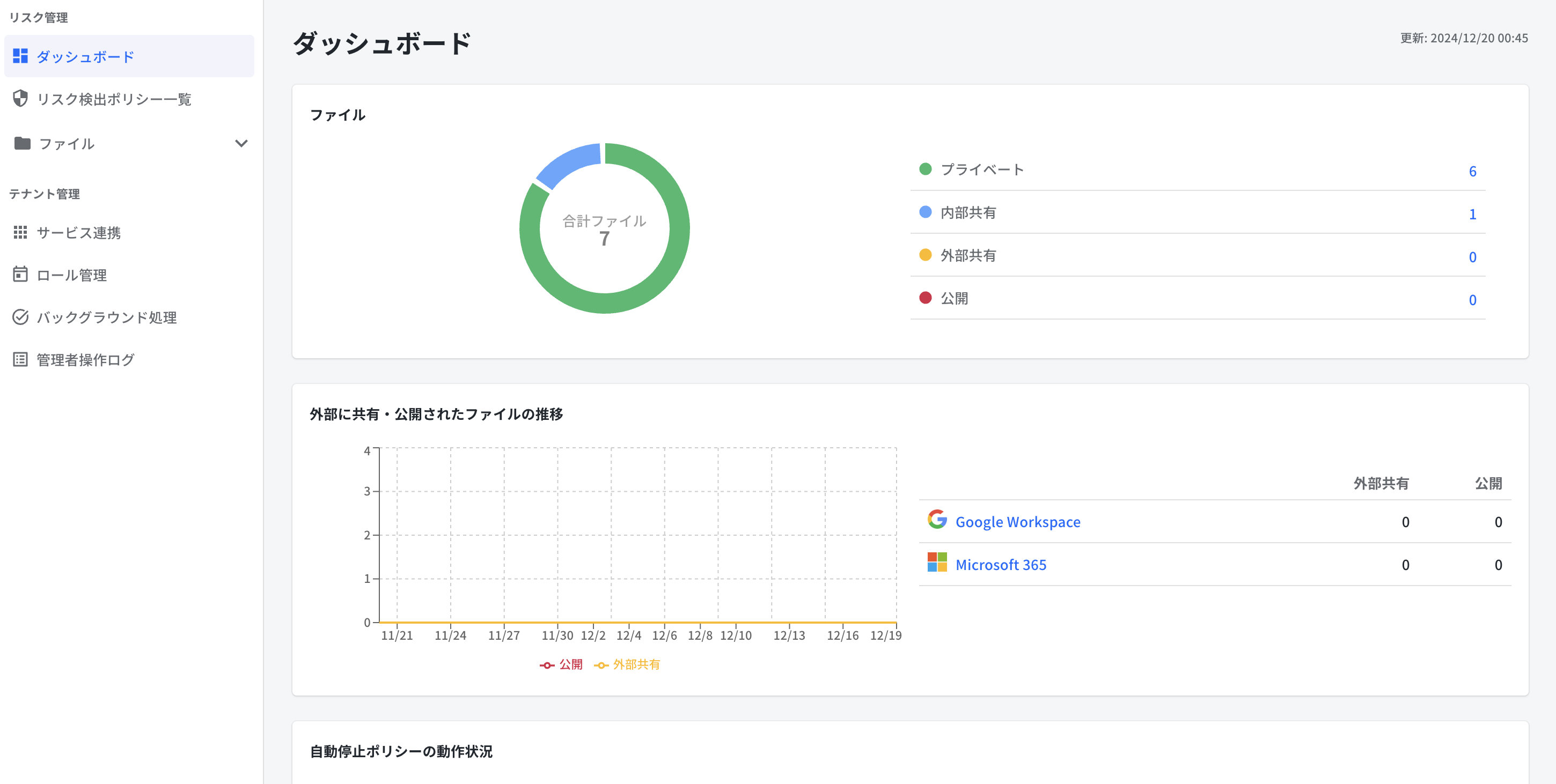Click the green プライベート legend dot
This screenshot has width=1556, height=784.
[926, 169]
